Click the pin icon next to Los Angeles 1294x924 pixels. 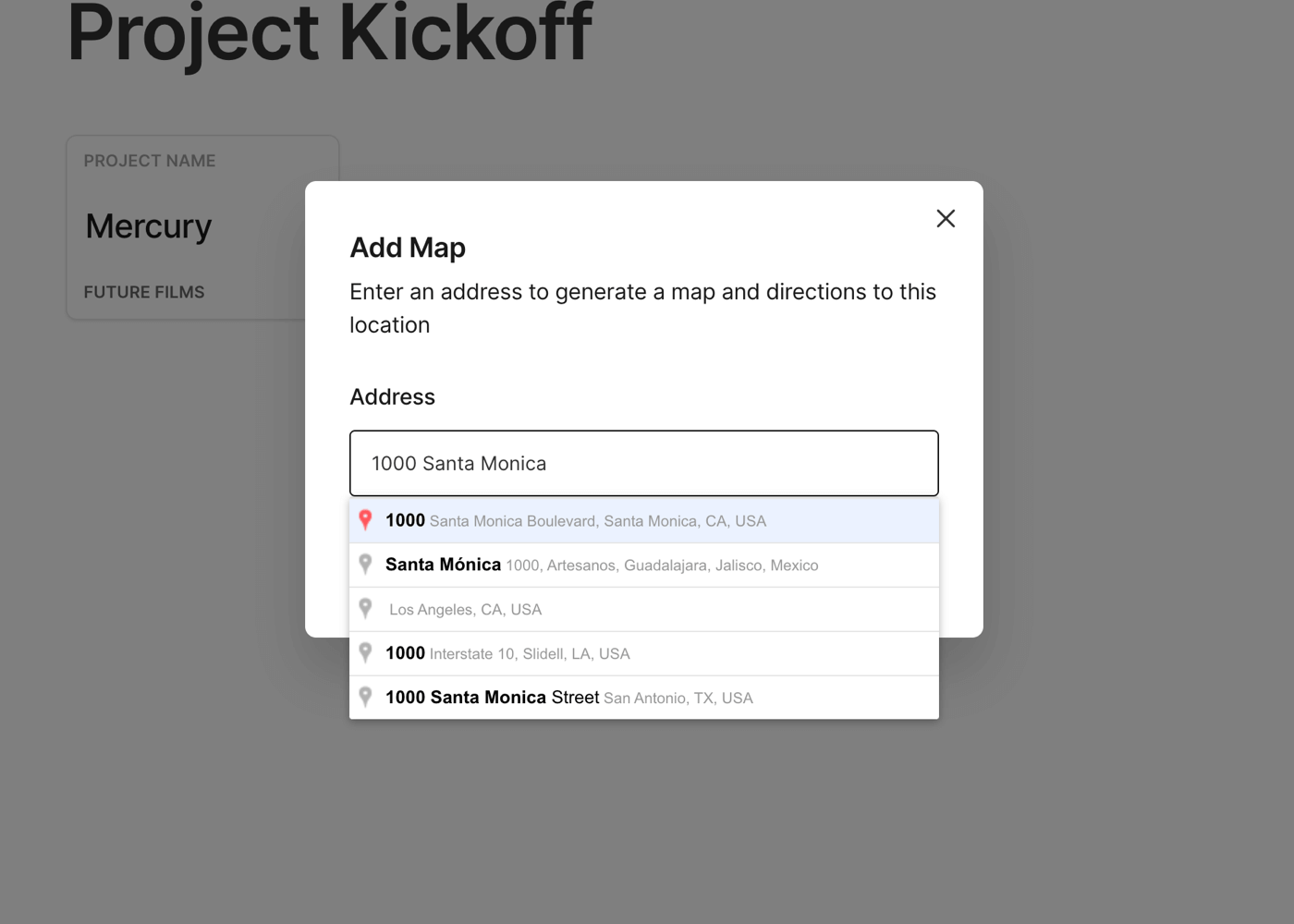[x=366, y=609]
